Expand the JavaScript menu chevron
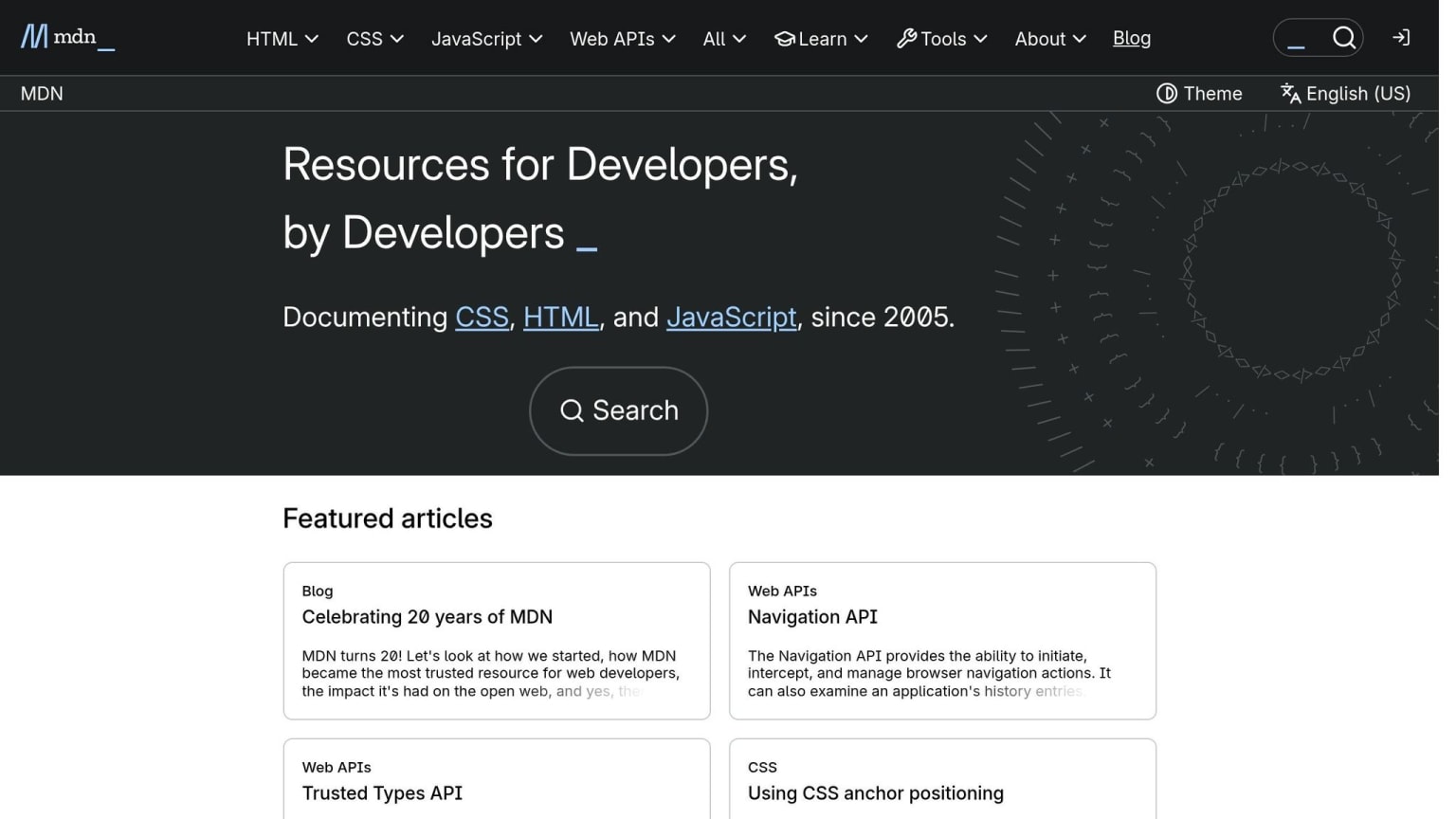 (536, 39)
